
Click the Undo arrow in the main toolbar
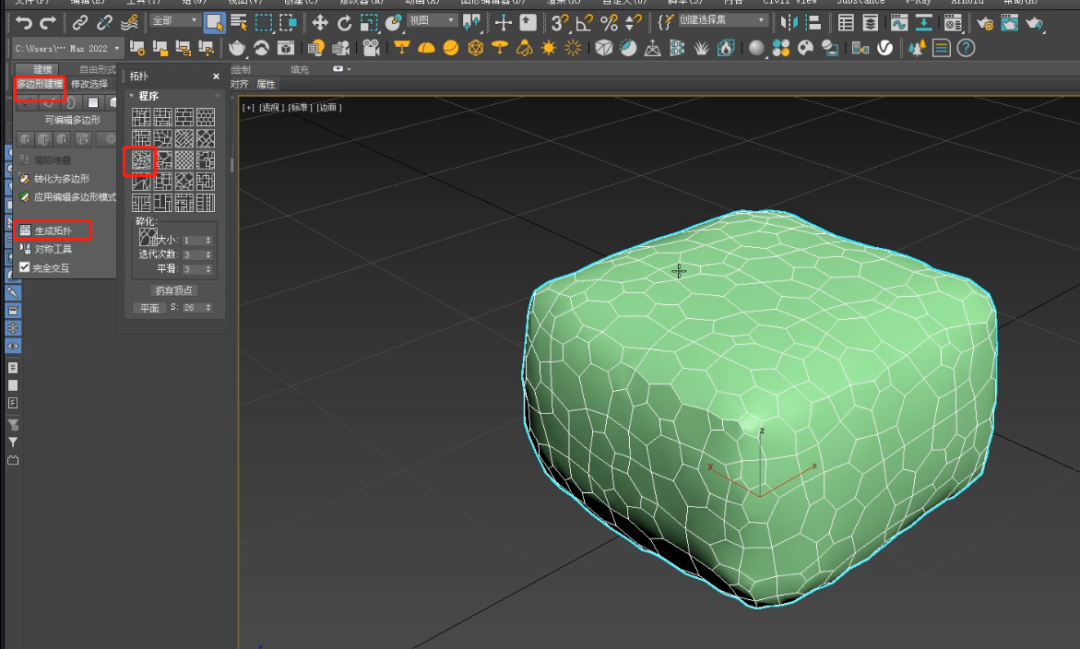(24, 22)
